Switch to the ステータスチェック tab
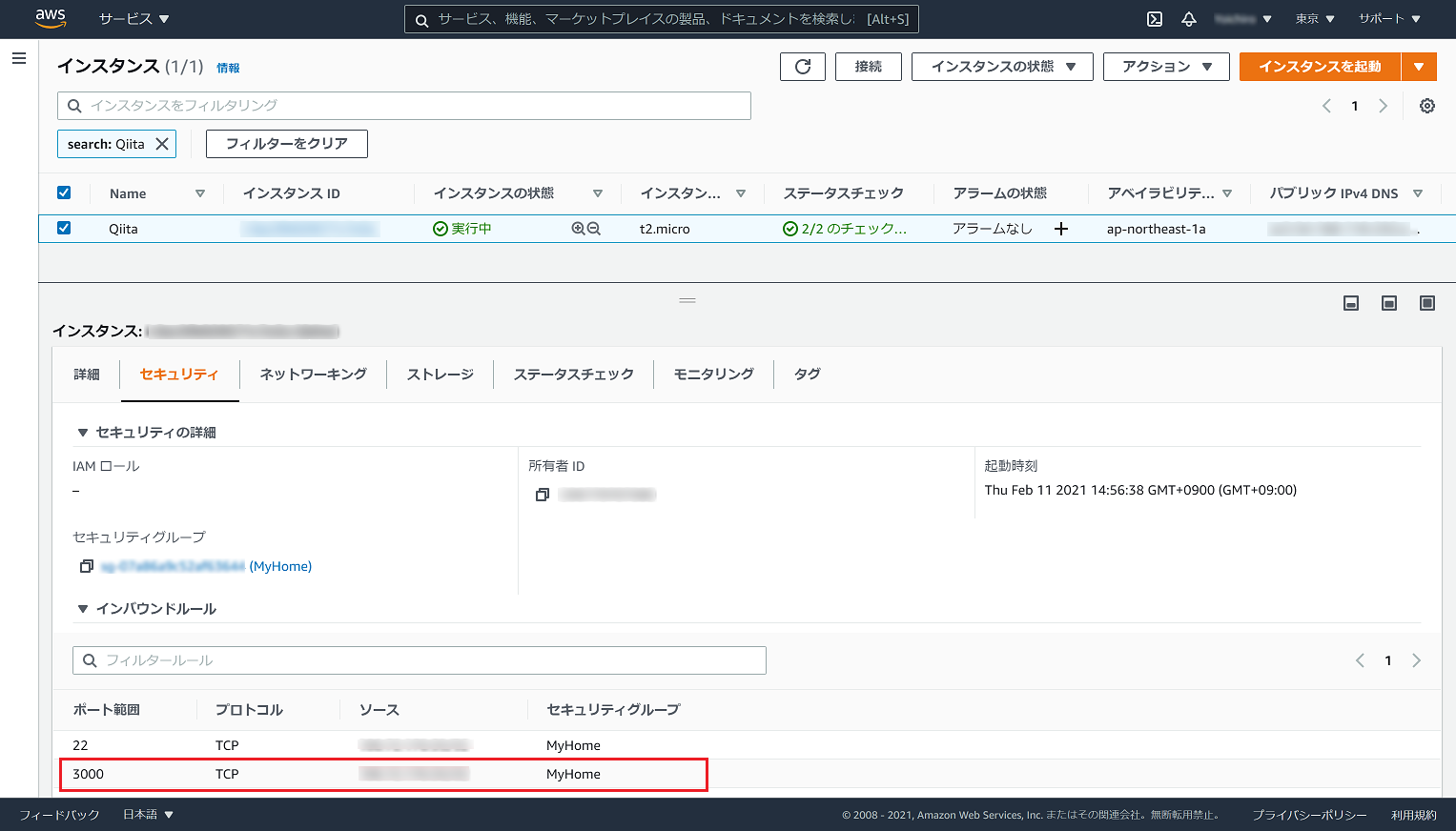The image size is (1456, 831). (573, 375)
